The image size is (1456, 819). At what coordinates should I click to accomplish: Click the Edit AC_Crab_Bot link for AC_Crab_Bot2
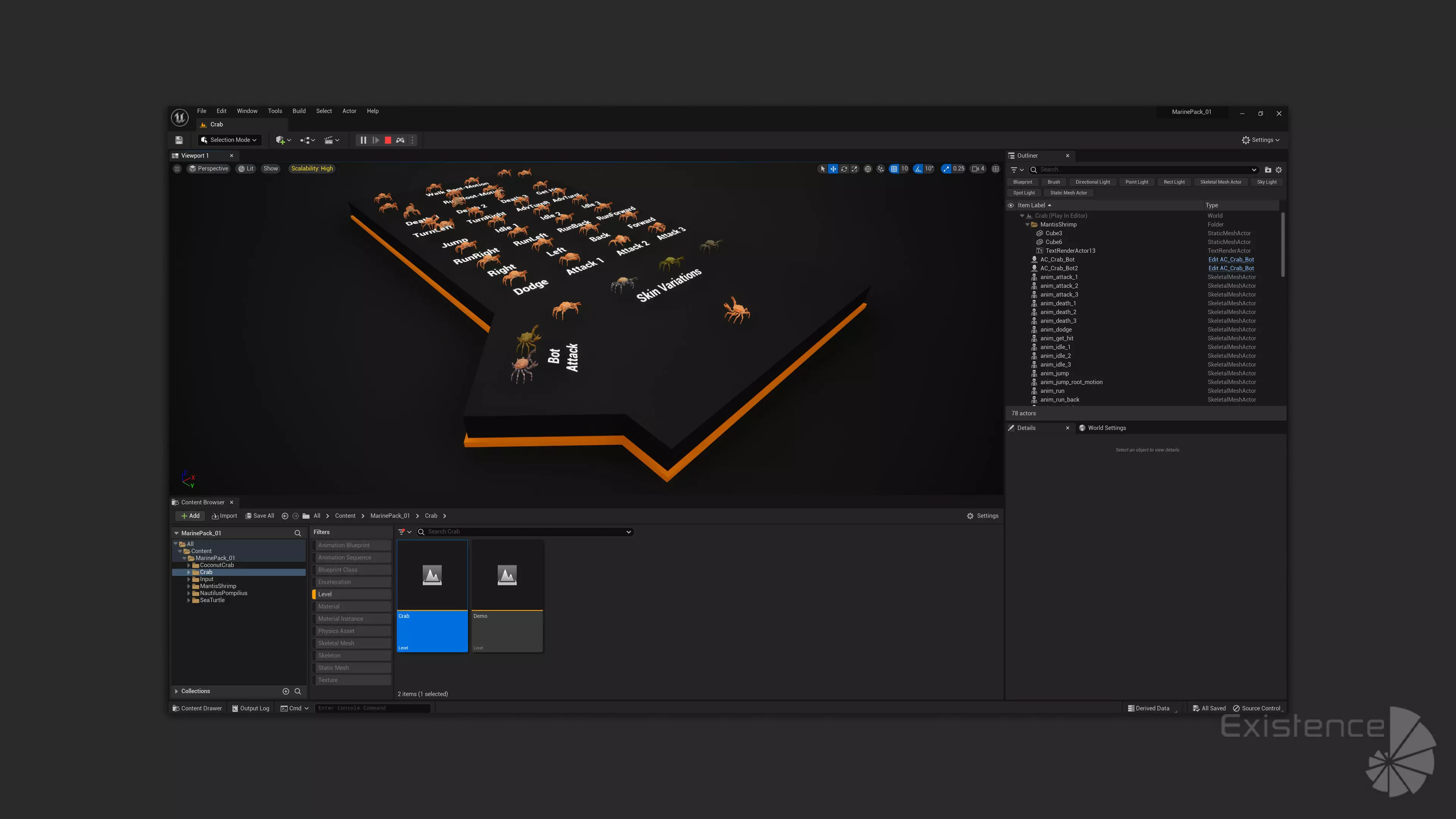click(x=1230, y=268)
